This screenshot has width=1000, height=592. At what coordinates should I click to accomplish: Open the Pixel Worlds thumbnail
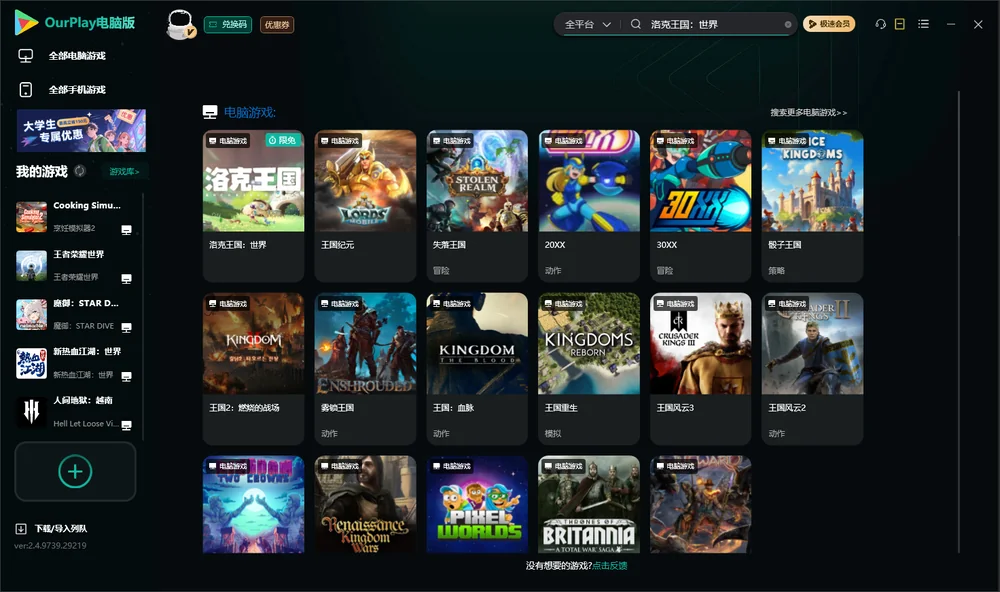pyautogui.click(x=477, y=504)
